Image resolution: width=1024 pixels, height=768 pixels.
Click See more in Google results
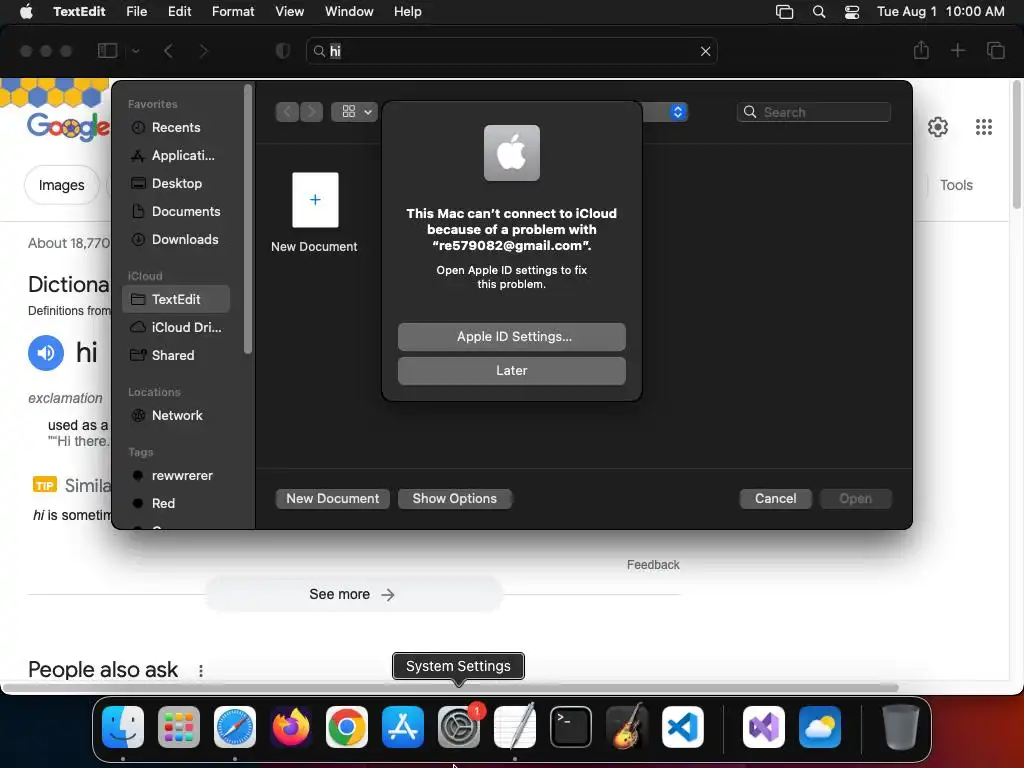tap(353, 594)
